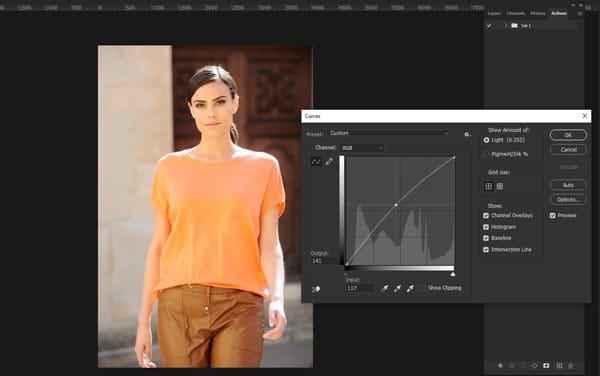Toggle the dialog box for Set 1
Viewport: 600px width, 376px height.
[x=497, y=26]
